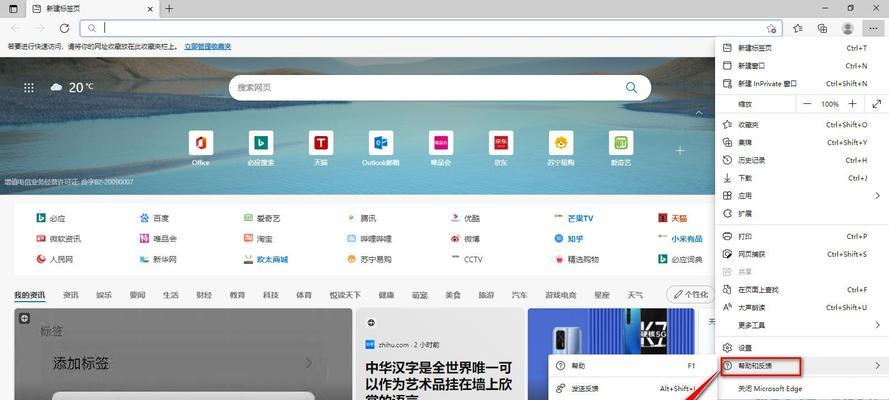
Task: Switch to the 科技 news tab
Action: (271, 295)
